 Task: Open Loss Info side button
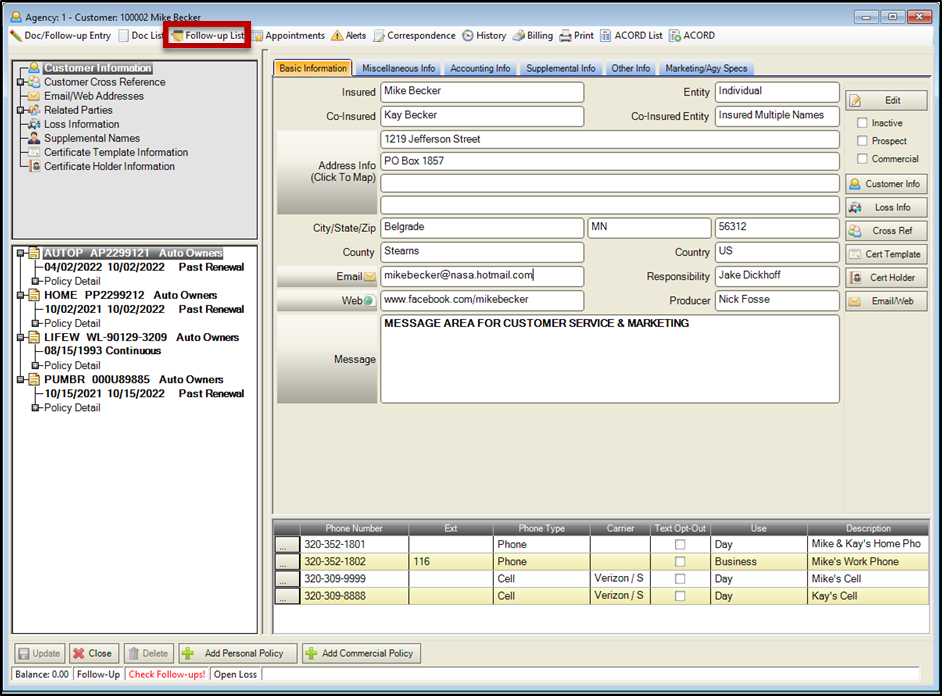[886, 207]
